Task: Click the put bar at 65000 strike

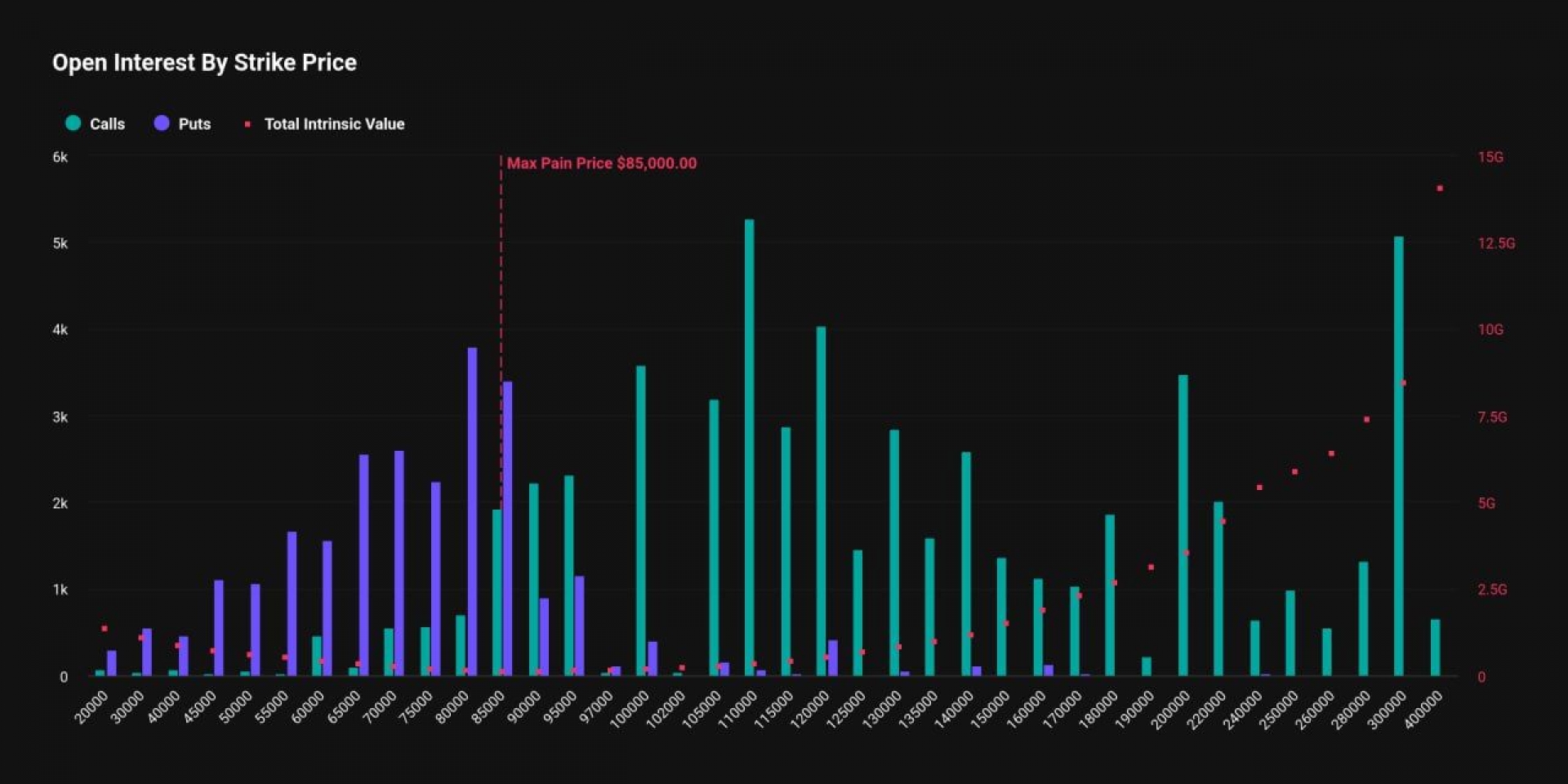Action: tap(363, 565)
